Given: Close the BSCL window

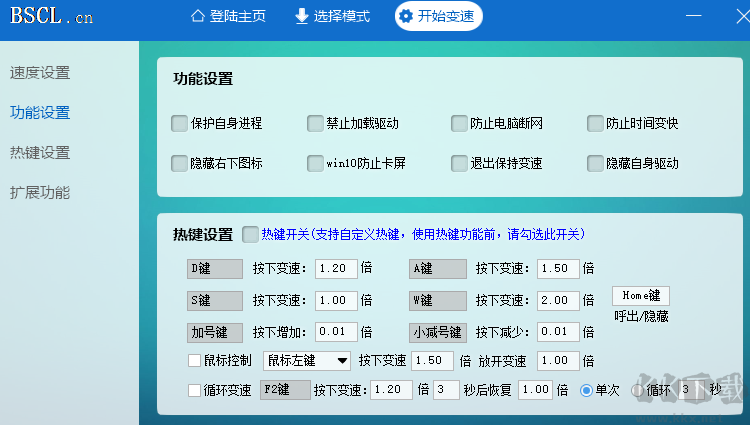Looking at the screenshot, I should pos(743,16).
